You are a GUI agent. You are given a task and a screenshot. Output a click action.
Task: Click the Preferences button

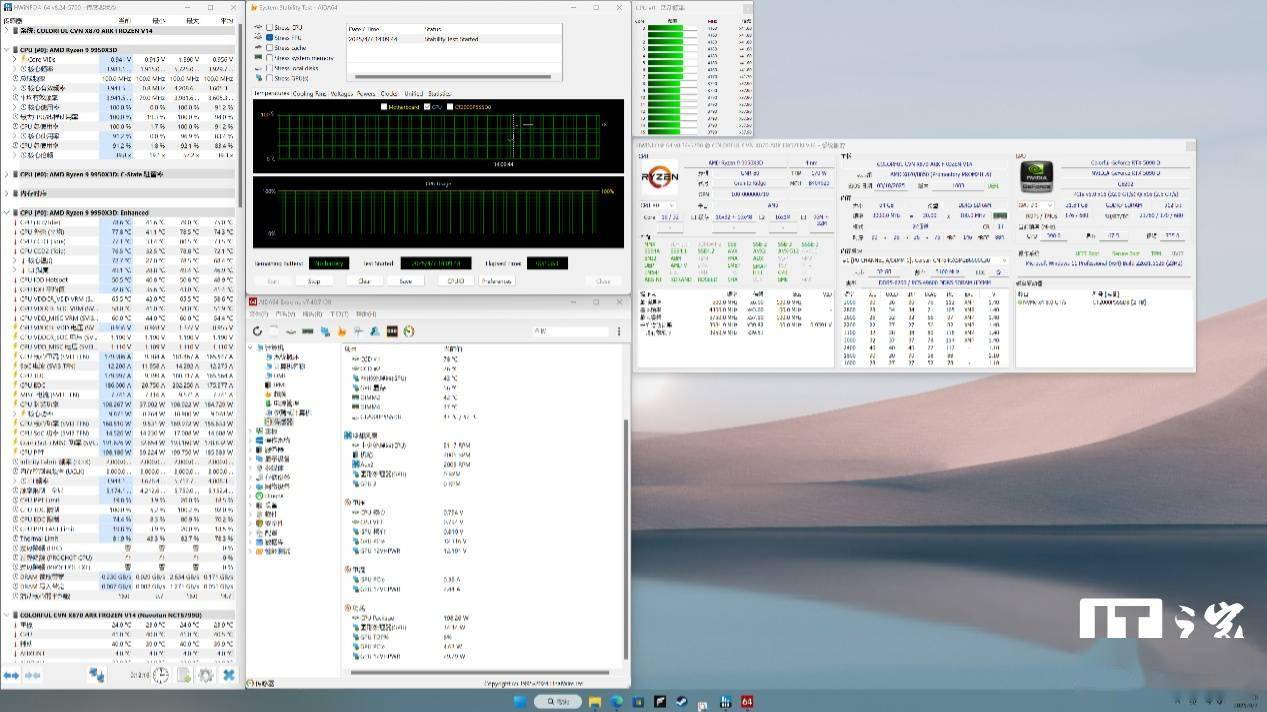pyautogui.click(x=496, y=281)
